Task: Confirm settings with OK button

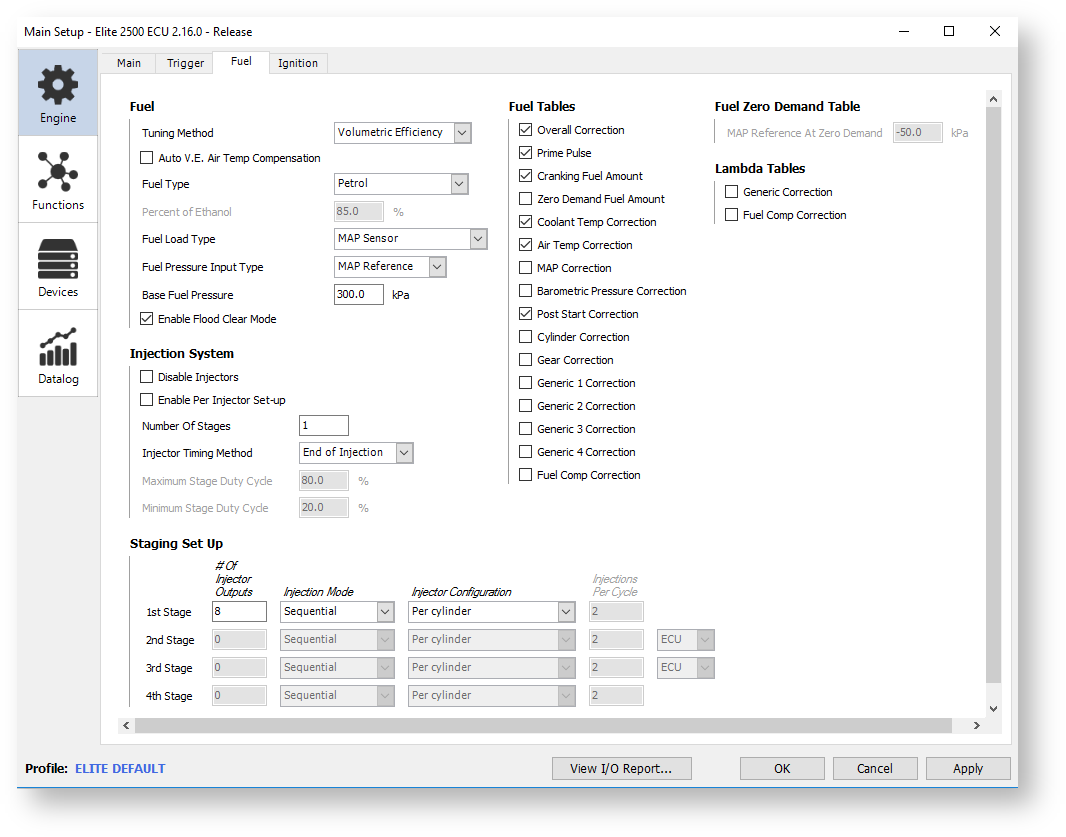Action: [x=782, y=768]
